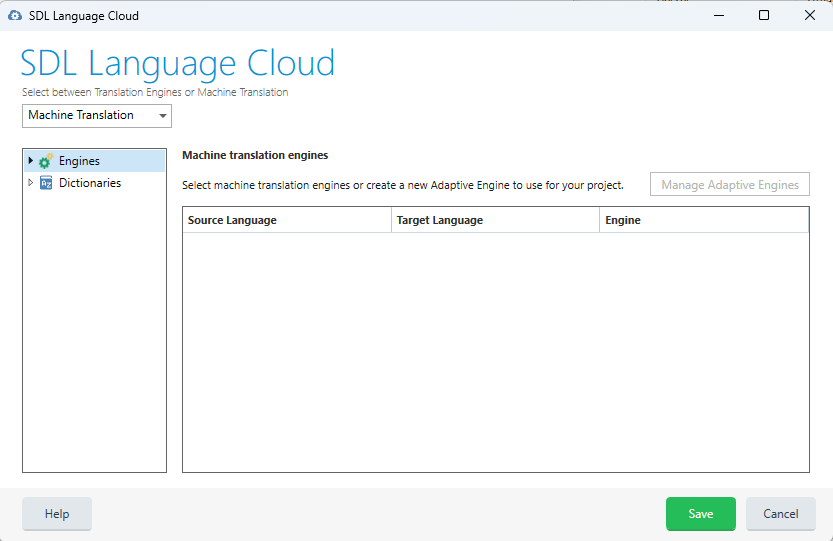The width and height of the screenshot is (833, 541).
Task: Close the SDL Language Cloud dialog
Action: click(x=810, y=15)
